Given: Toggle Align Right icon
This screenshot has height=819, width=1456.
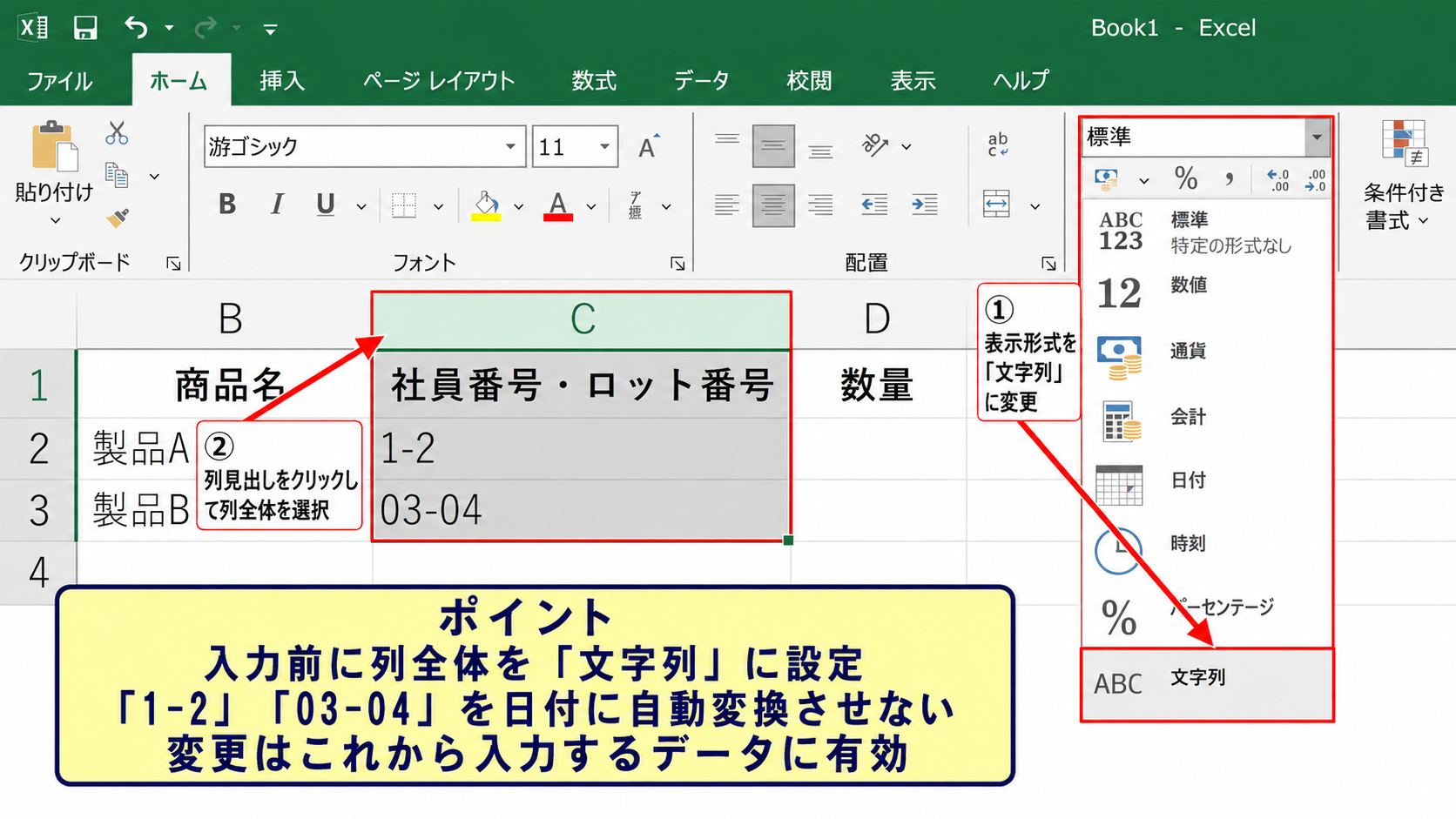Looking at the screenshot, I should 820,205.
